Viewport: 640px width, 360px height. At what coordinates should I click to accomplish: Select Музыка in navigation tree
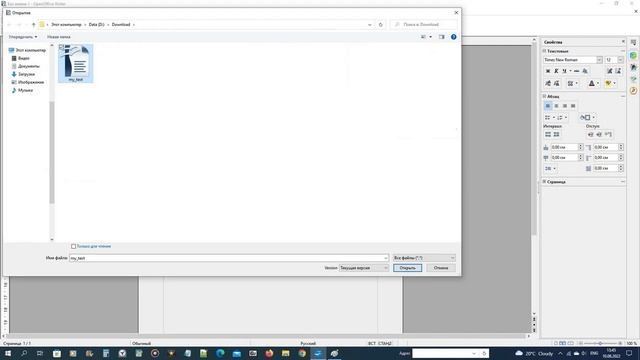click(22, 90)
